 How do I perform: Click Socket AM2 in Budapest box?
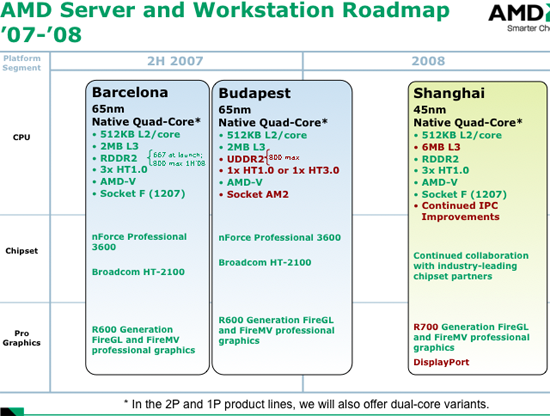258,194
